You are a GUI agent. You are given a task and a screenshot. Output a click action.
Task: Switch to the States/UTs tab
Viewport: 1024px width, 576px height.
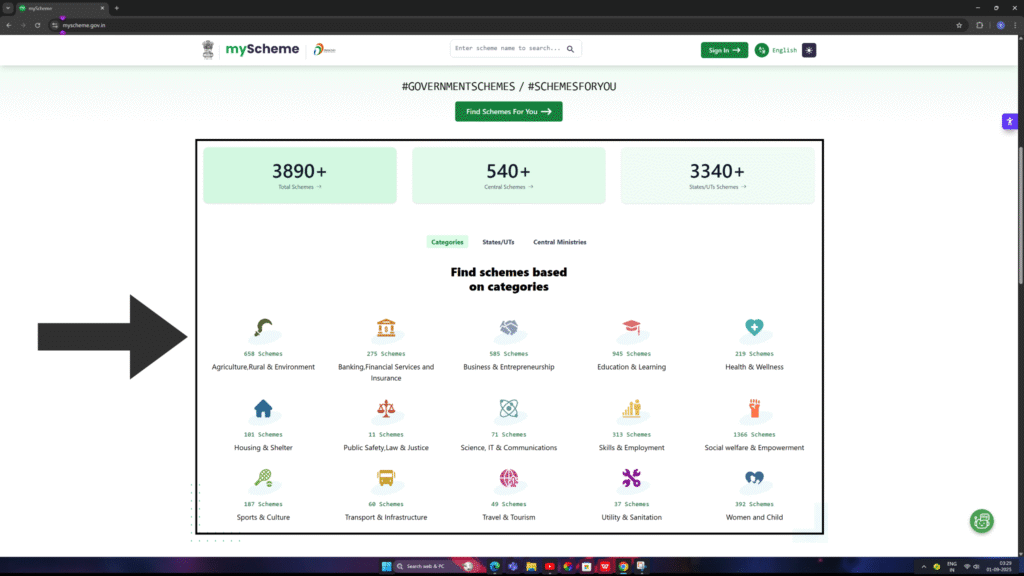click(x=499, y=242)
